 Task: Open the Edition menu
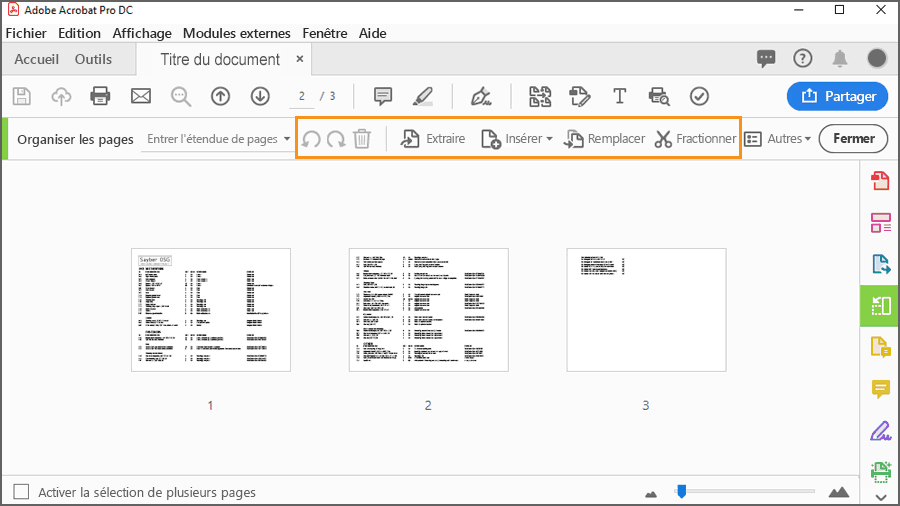(79, 33)
